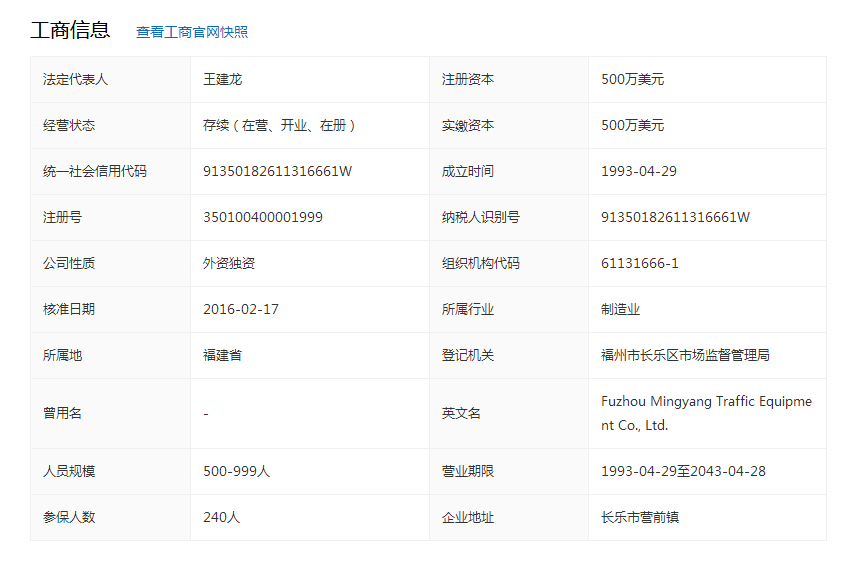Select address value 长乐市营前镇
Image resolution: width=856 pixels, height=573 pixels.
pyautogui.click(x=640, y=517)
